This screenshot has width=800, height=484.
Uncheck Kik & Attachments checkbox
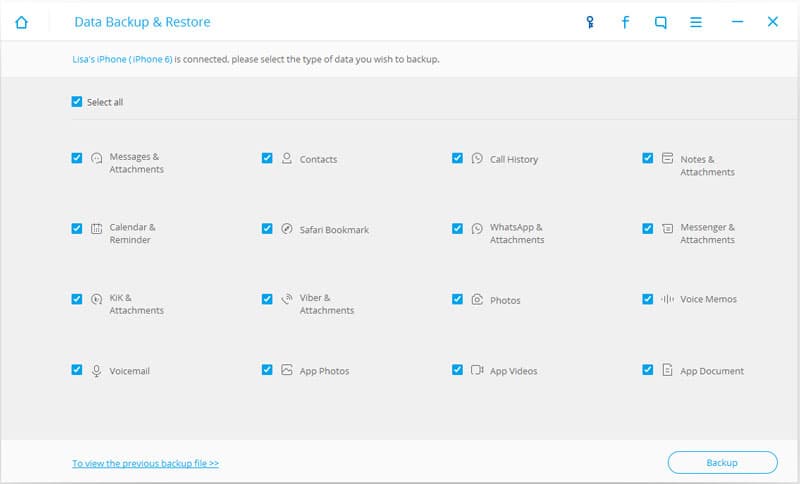[77, 299]
